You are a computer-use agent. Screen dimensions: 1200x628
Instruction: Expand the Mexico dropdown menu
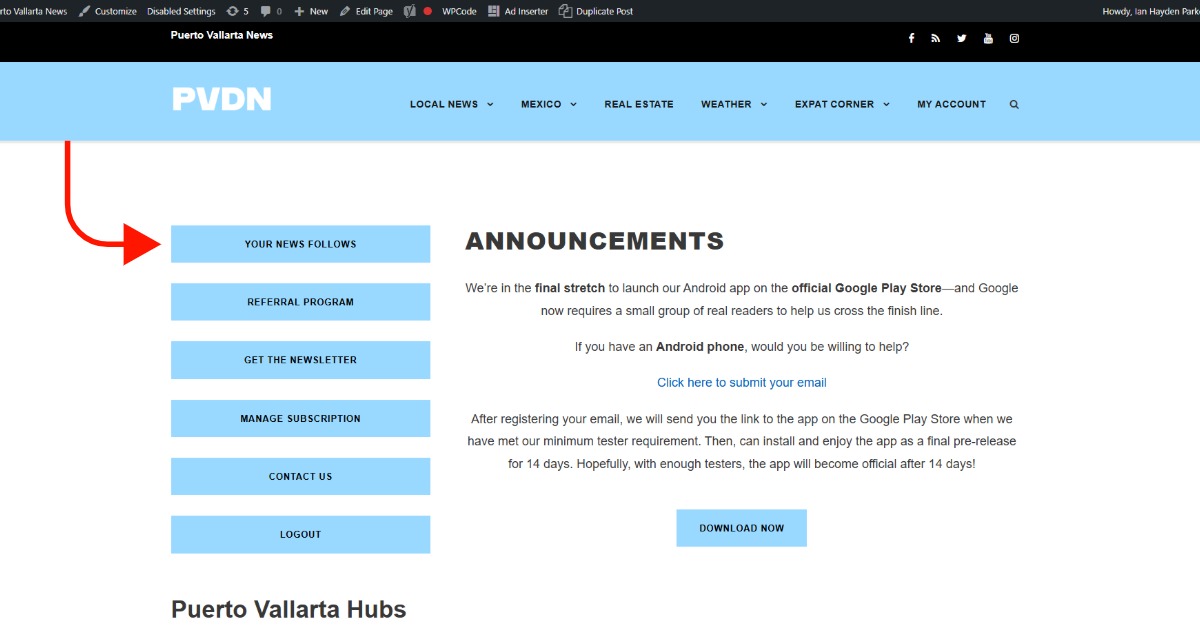[x=548, y=104]
